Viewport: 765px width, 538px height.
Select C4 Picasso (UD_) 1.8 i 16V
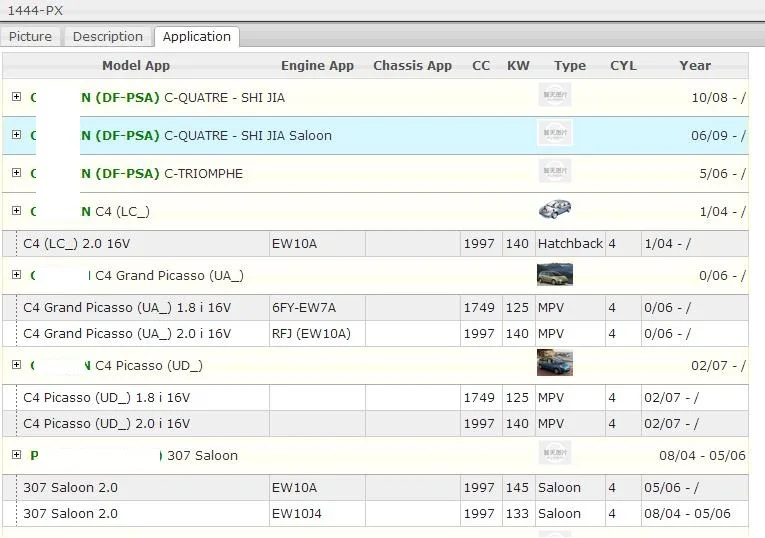coord(375,398)
